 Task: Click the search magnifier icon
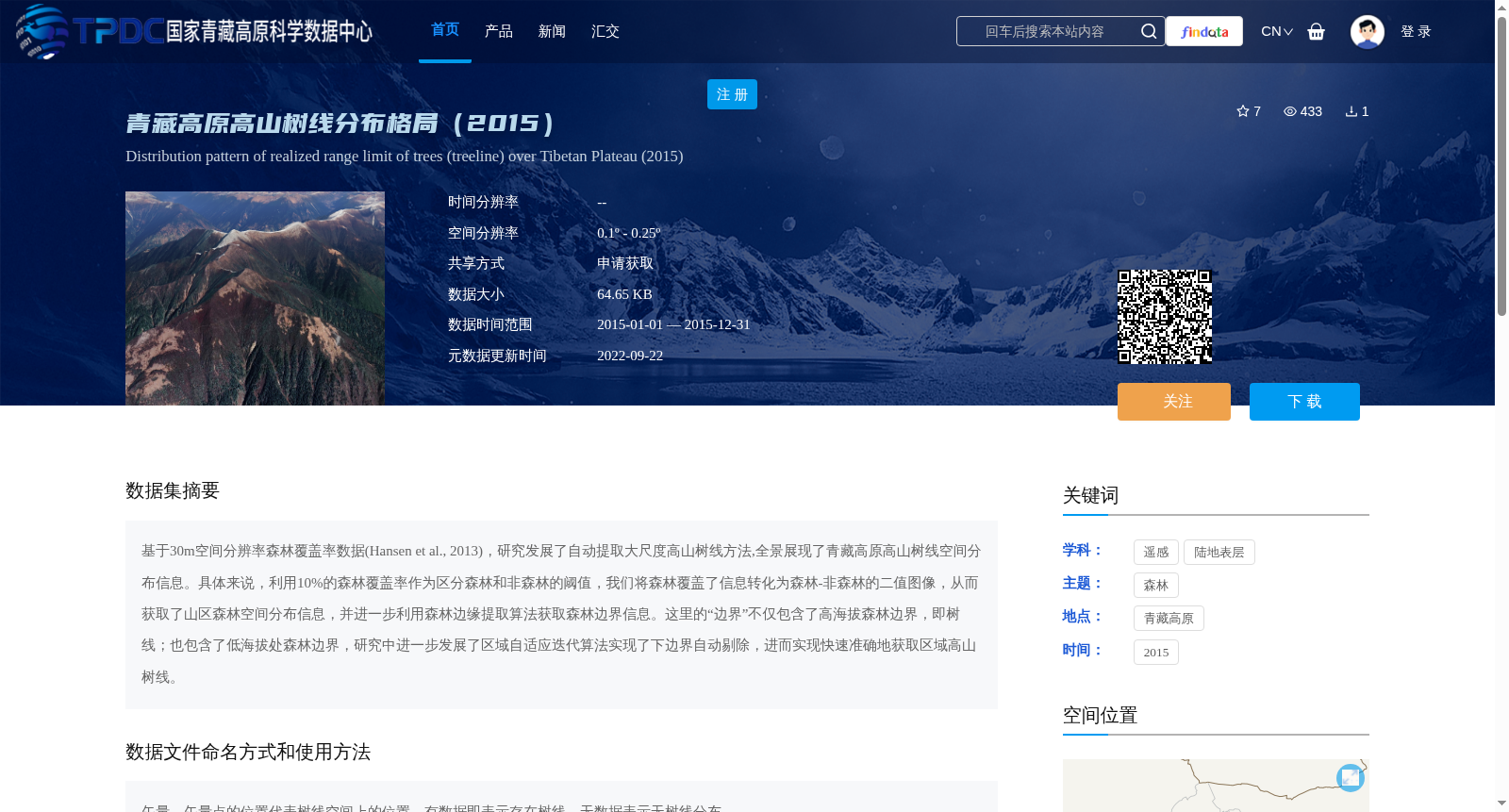click(x=1149, y=31)
